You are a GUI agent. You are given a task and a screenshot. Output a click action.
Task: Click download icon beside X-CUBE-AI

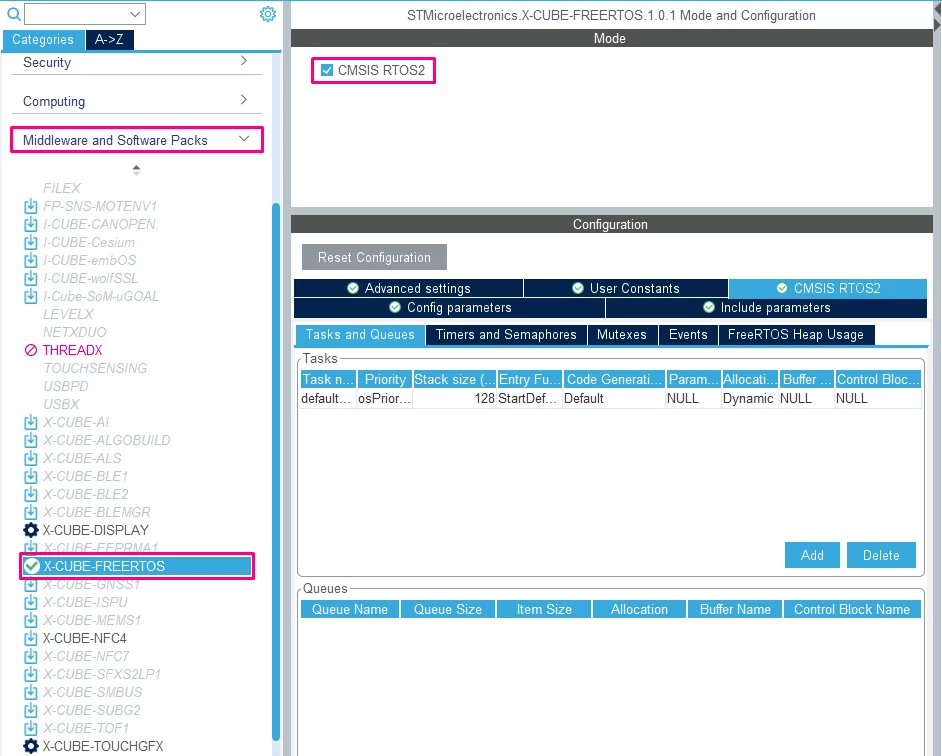(x=31, y=422)
